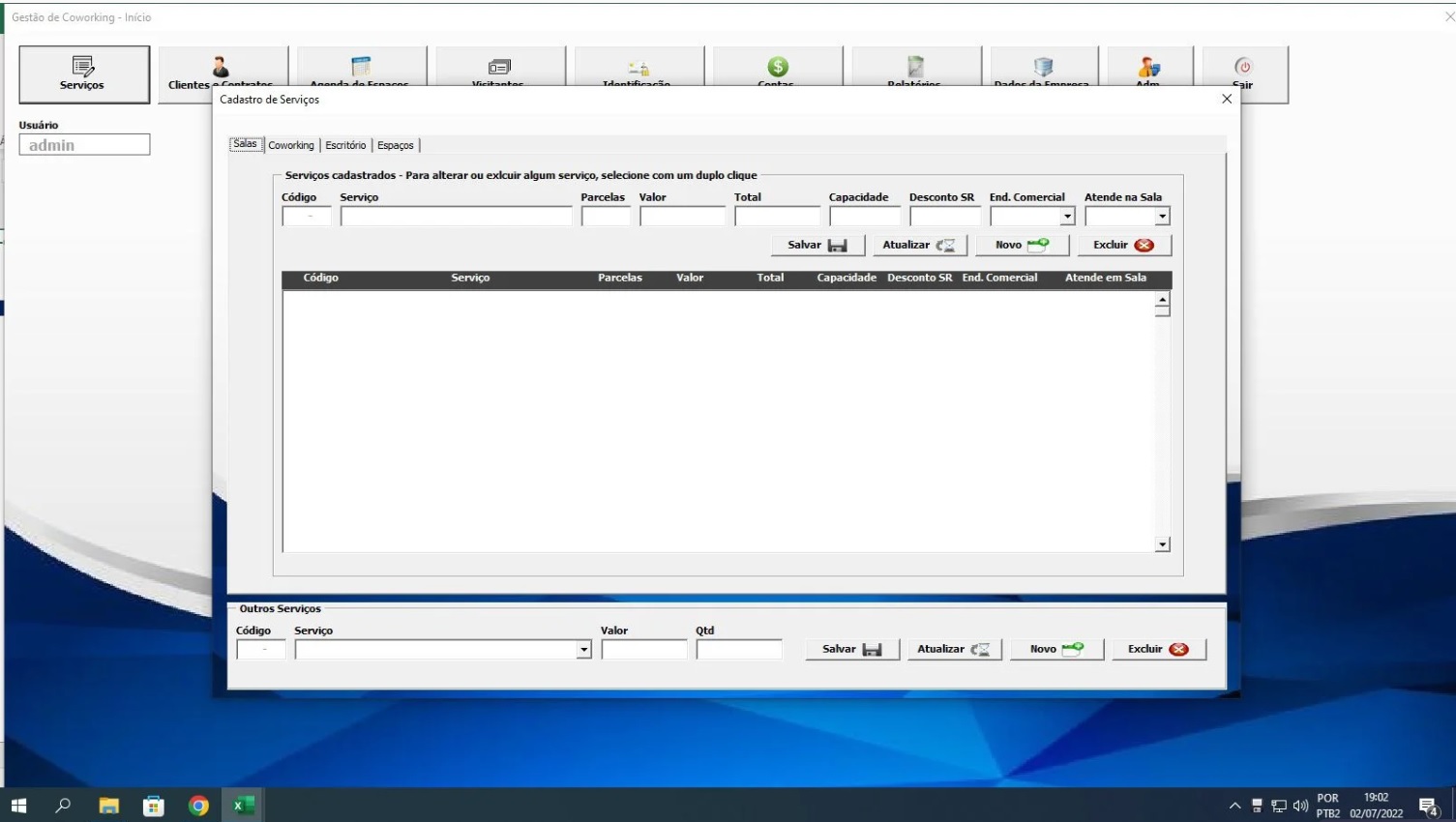1456x822 pixels.
Task: Open the network tray icon
Action: click(x=1278, y=806)
